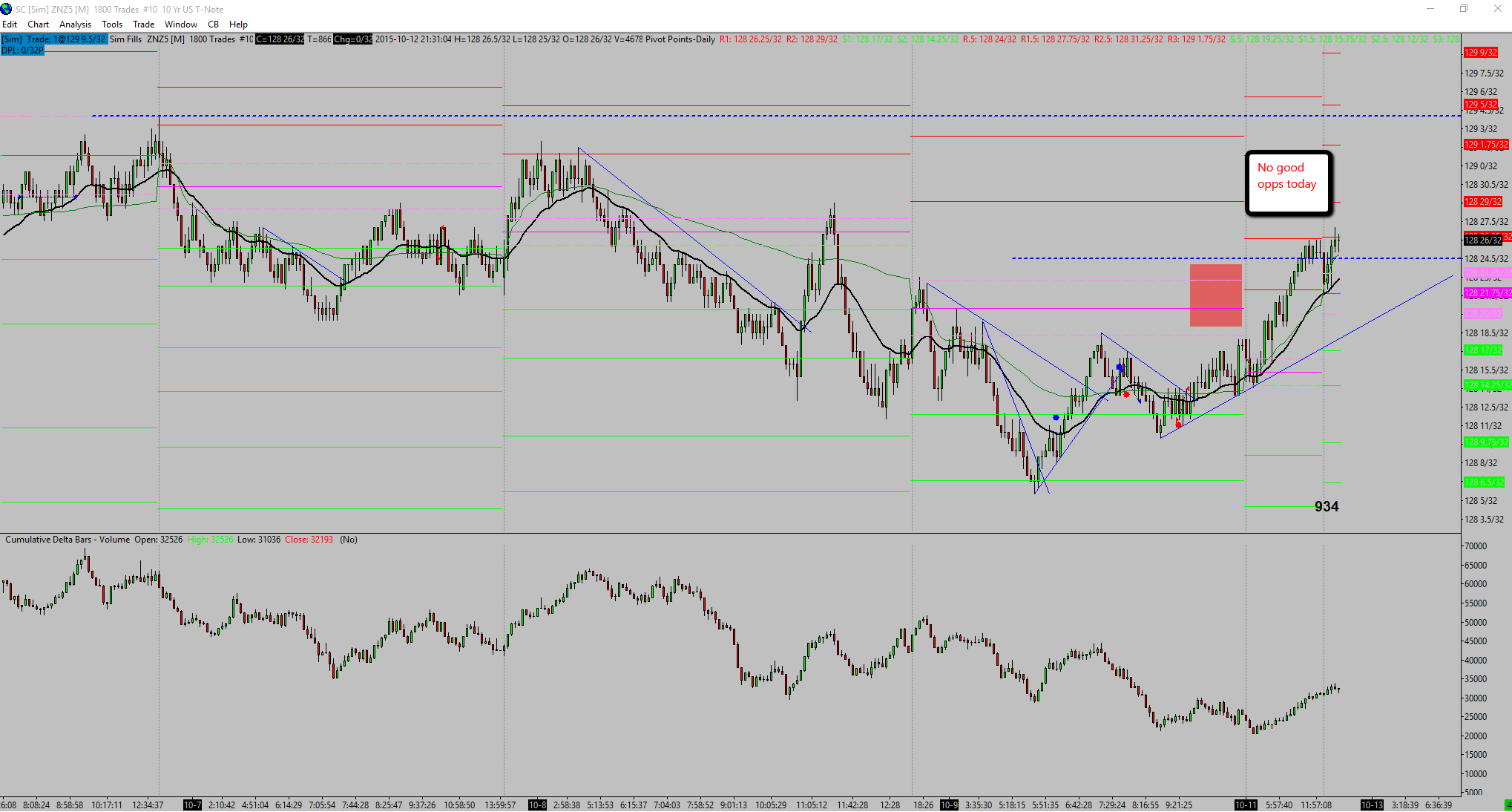Click the '128 3.5/32' price axis value

click(x=1485, y=520)
